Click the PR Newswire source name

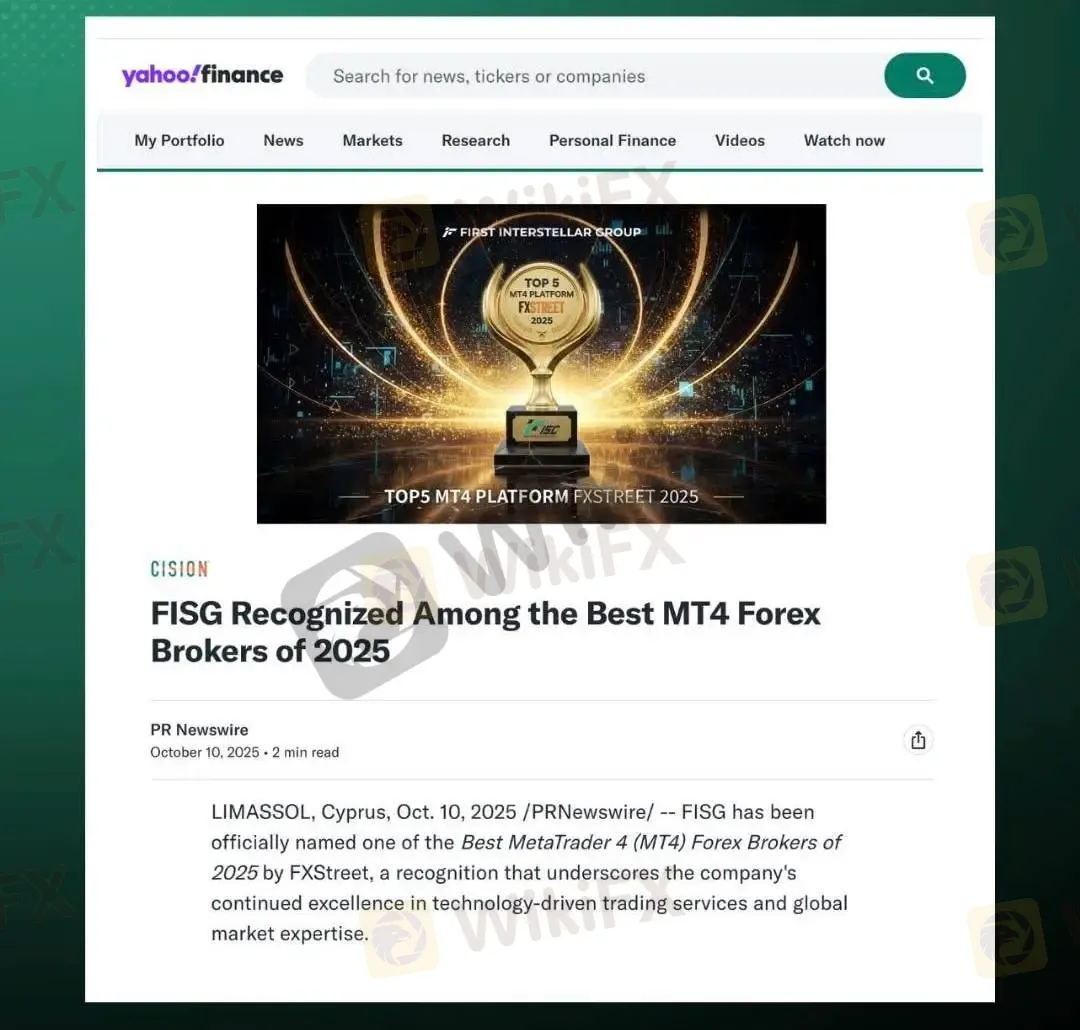coord(199,730)
